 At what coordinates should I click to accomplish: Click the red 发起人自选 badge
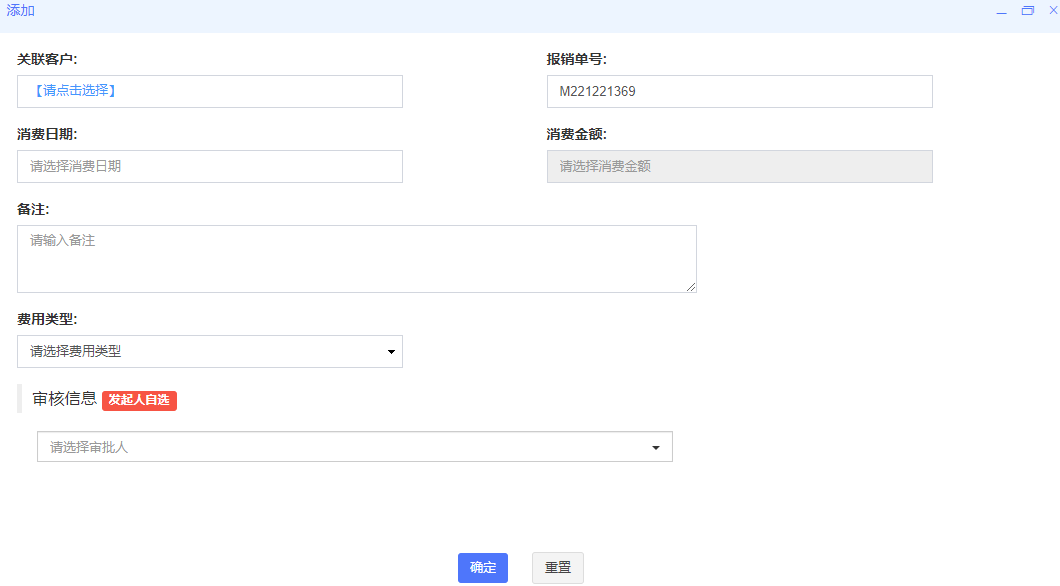click(x=139, y=400)
